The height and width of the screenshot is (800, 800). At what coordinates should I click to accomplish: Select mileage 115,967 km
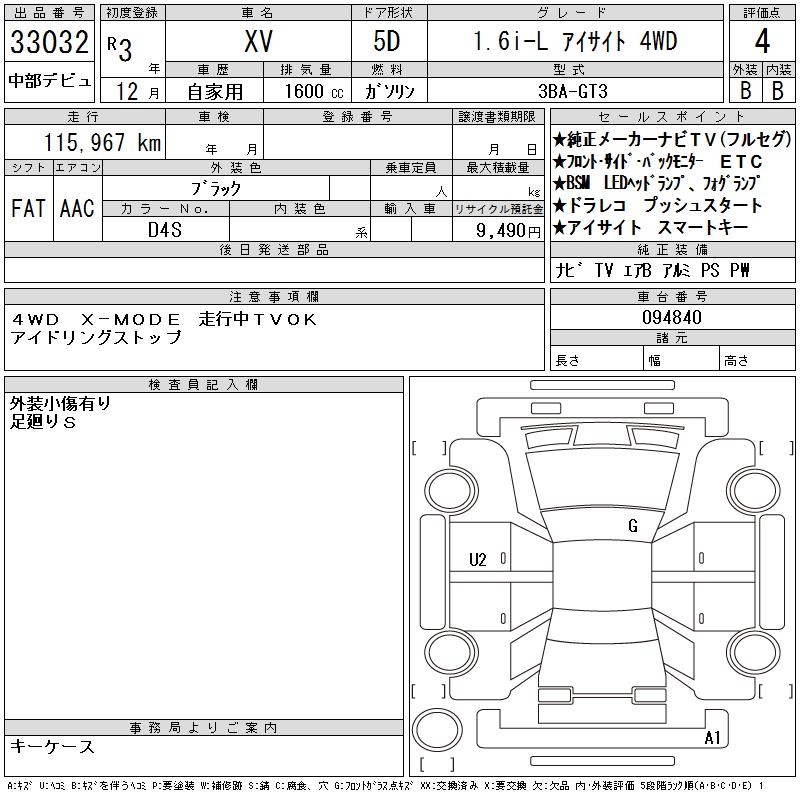pyautogui.click(x=102, y=142)
